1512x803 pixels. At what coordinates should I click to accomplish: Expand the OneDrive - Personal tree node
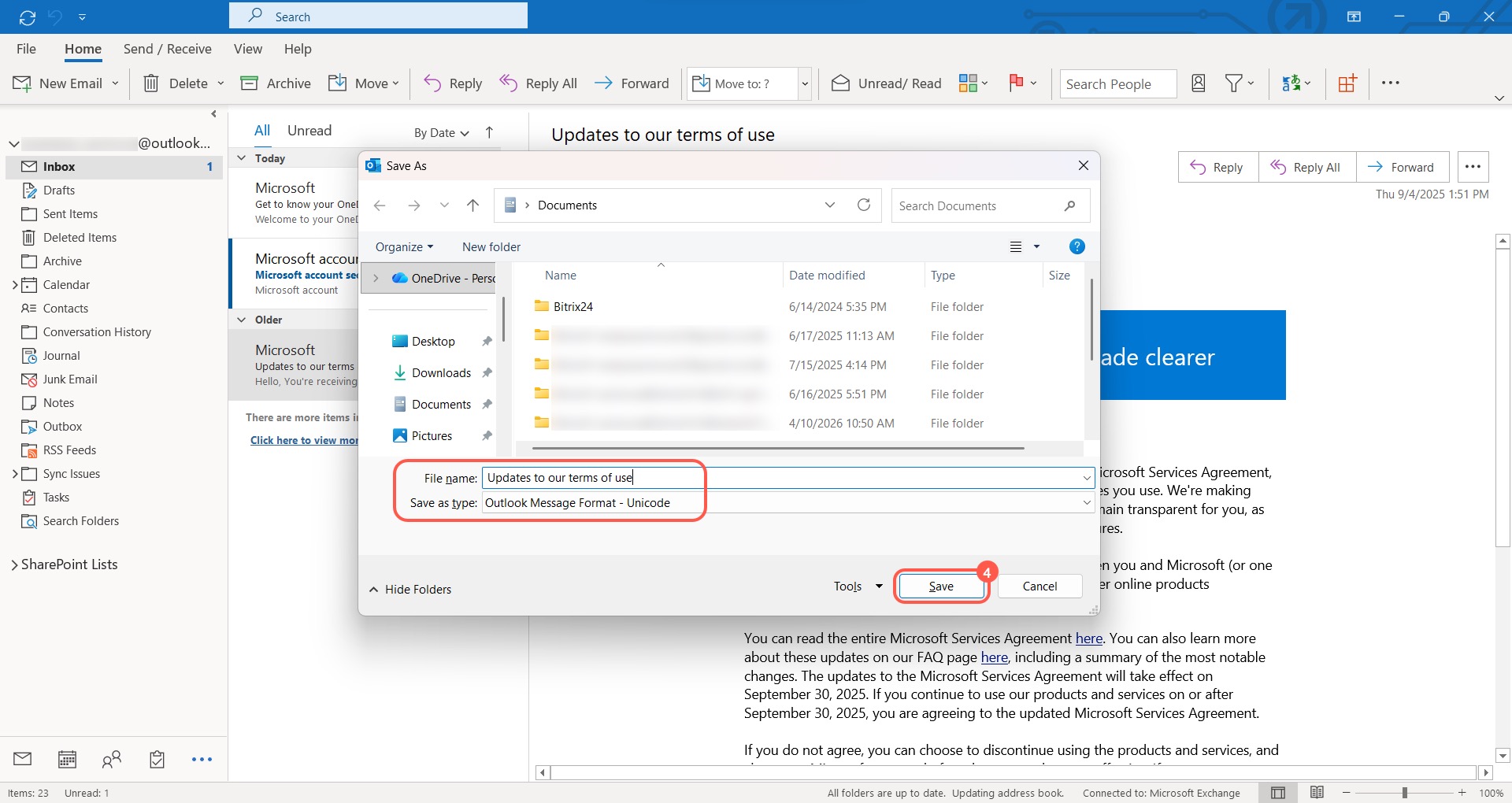pyautogui.click(x=376, y=278)
